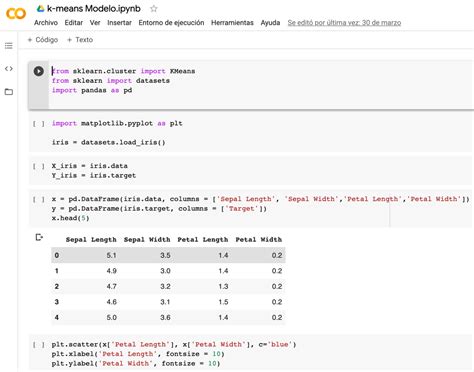Run the plt.scatter cell bracket

pos(39,345)
